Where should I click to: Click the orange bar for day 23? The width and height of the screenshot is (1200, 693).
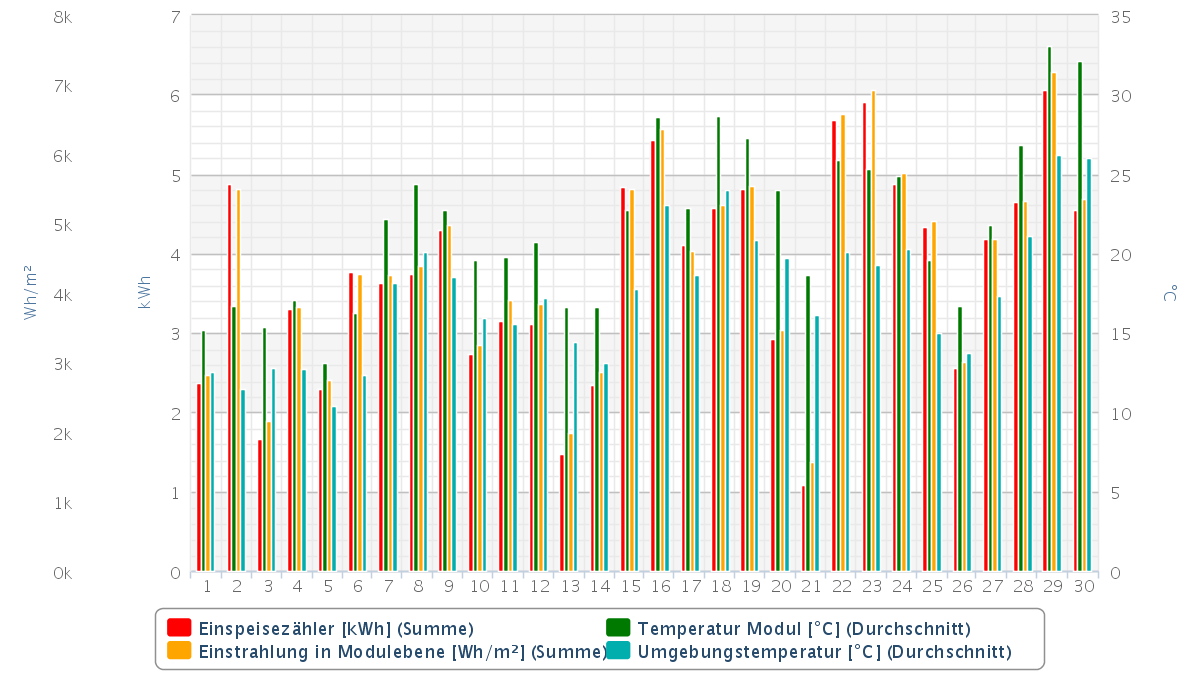[x=873, y=331]
